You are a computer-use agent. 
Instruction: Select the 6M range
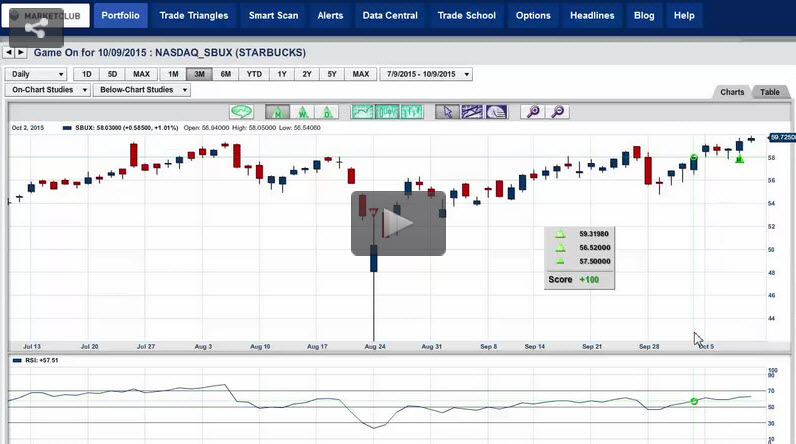(x=225, y=74)
